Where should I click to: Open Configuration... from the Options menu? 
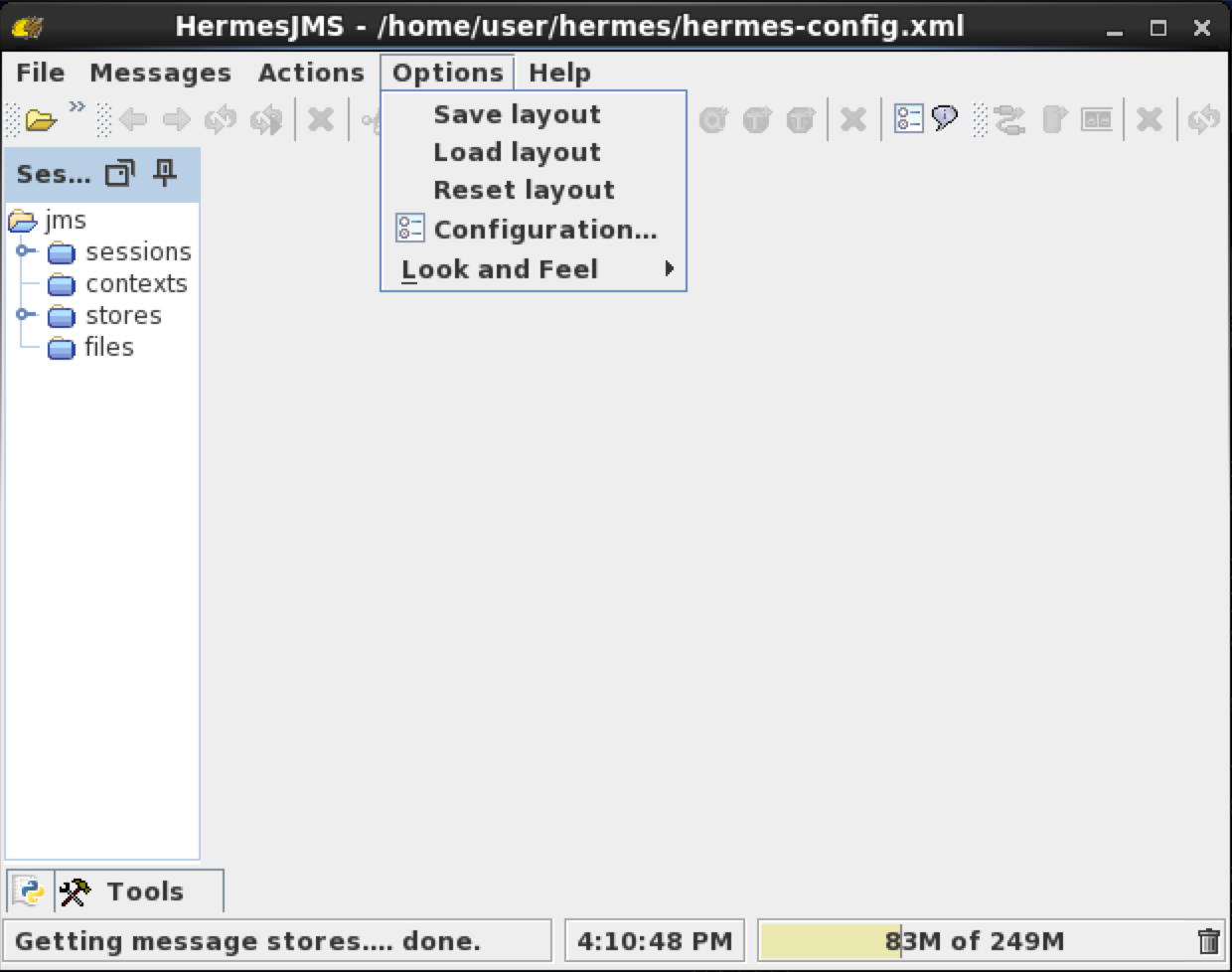tap(534, 229)
